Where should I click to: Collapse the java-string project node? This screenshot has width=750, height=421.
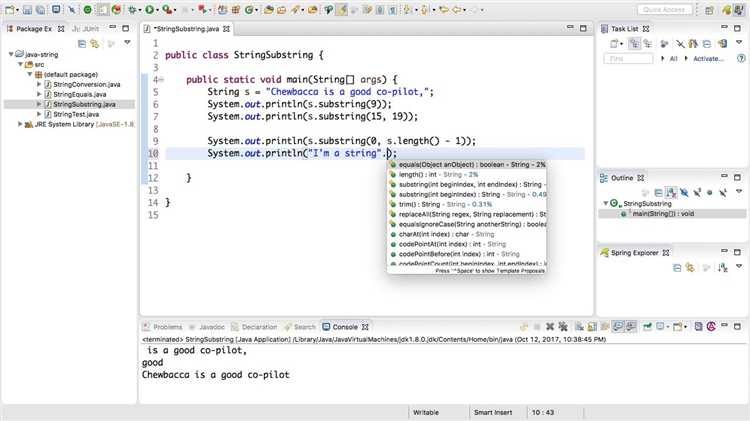click(x=11, y=54)
